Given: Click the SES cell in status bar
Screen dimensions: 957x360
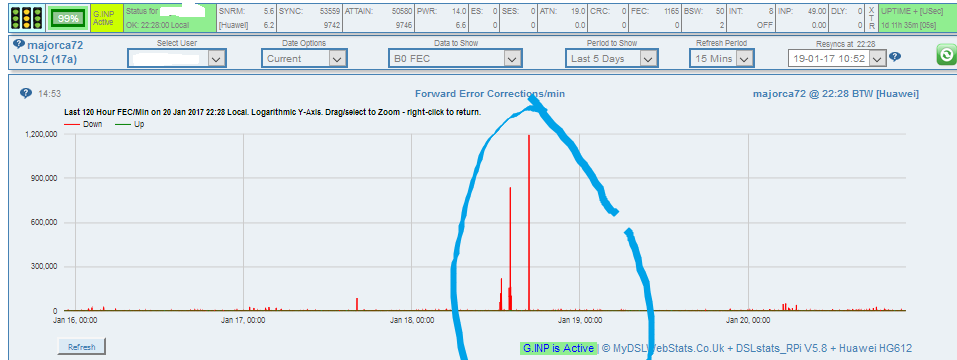Looking at the screenshot, I should 519,18.
